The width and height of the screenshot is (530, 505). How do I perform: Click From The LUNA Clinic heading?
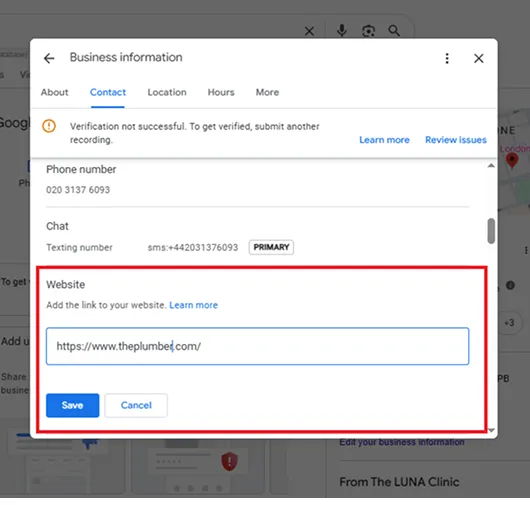(x=399, y=482)
